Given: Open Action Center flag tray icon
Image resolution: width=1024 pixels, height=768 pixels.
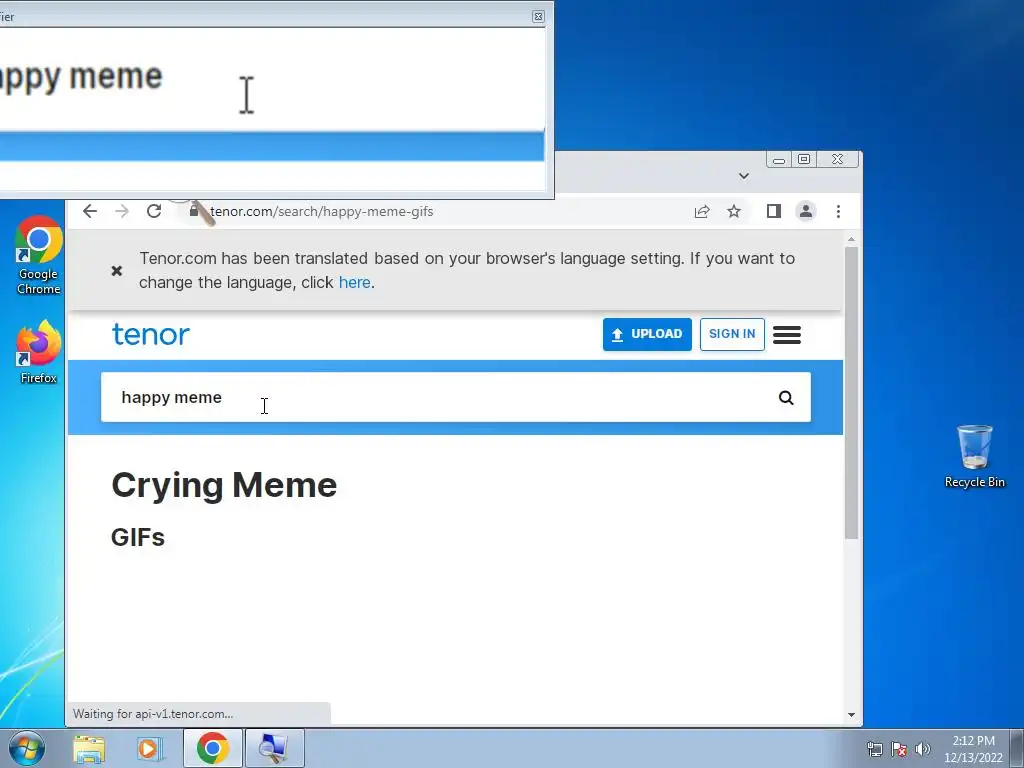Looking at the screenshot, I should tap(899, 750).
